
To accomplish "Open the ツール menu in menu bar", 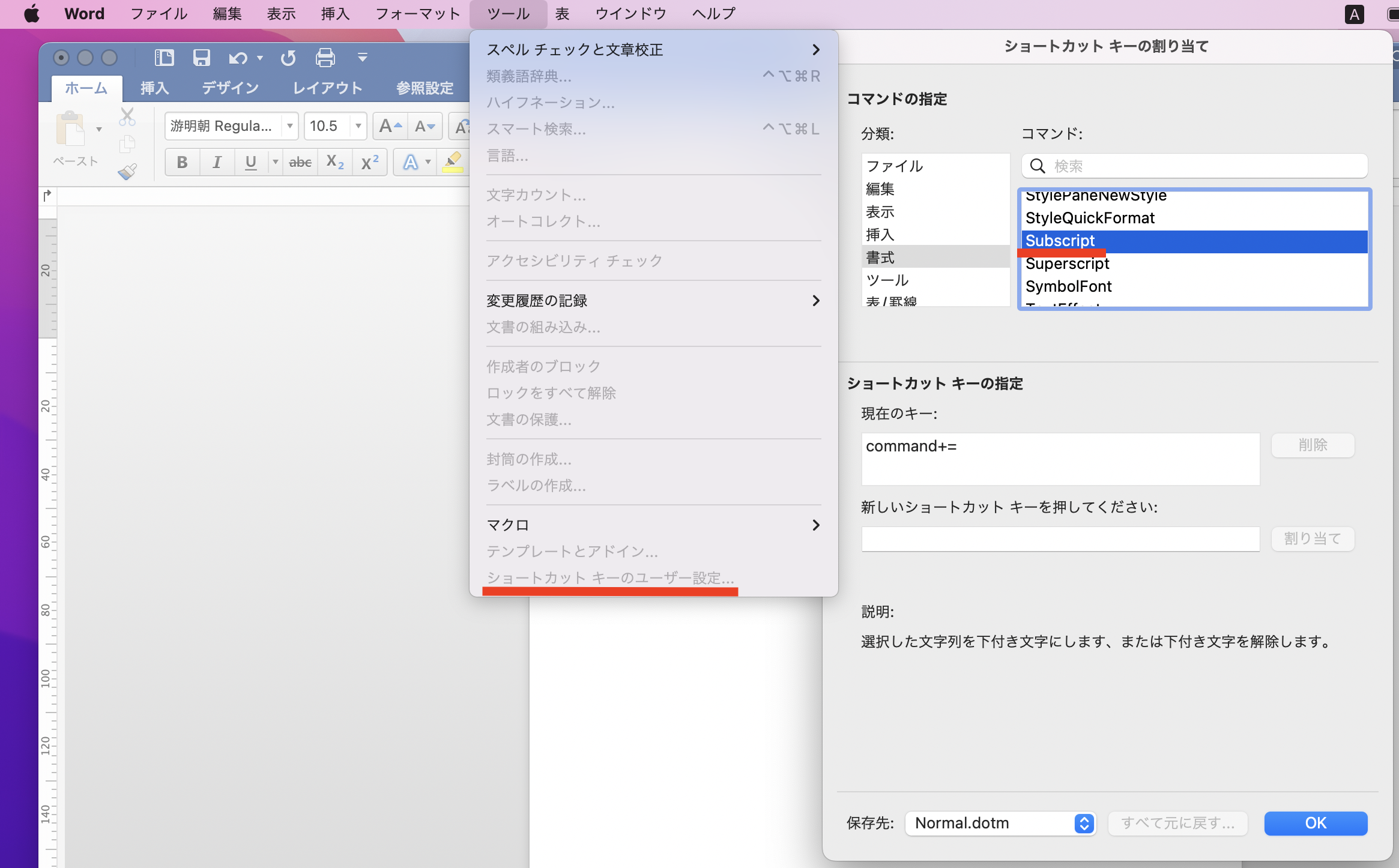I will tap(508, 14).
